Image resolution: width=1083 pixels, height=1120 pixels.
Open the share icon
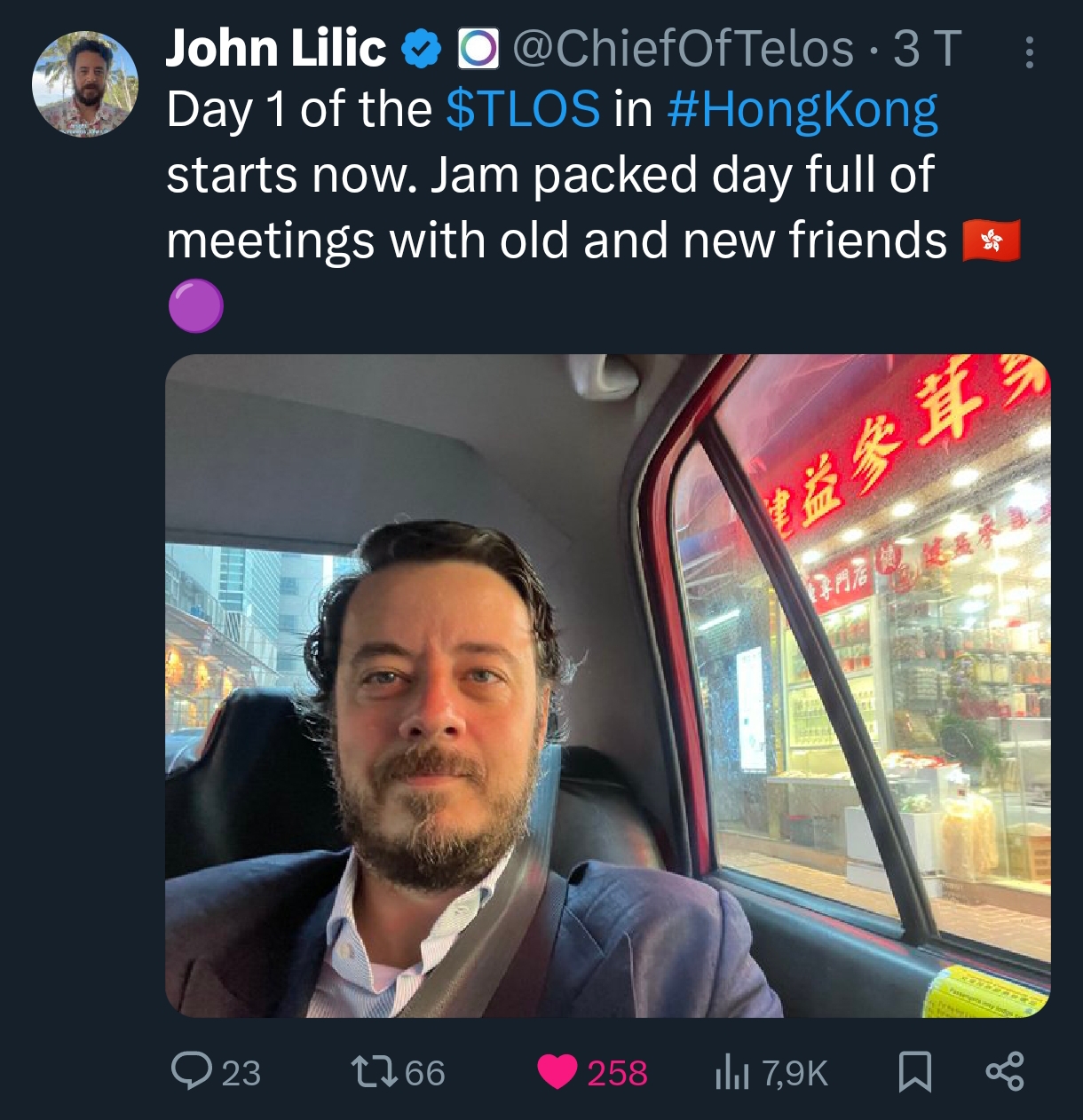click(1005, 1071)
